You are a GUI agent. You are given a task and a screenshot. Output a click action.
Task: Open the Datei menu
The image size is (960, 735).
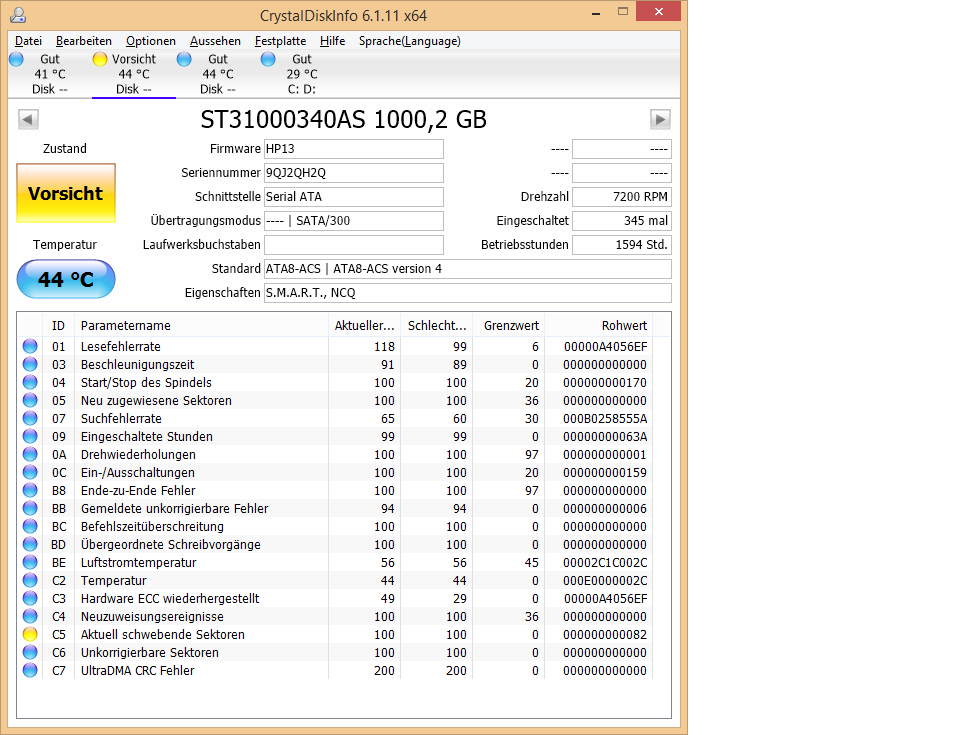[28, 41]
